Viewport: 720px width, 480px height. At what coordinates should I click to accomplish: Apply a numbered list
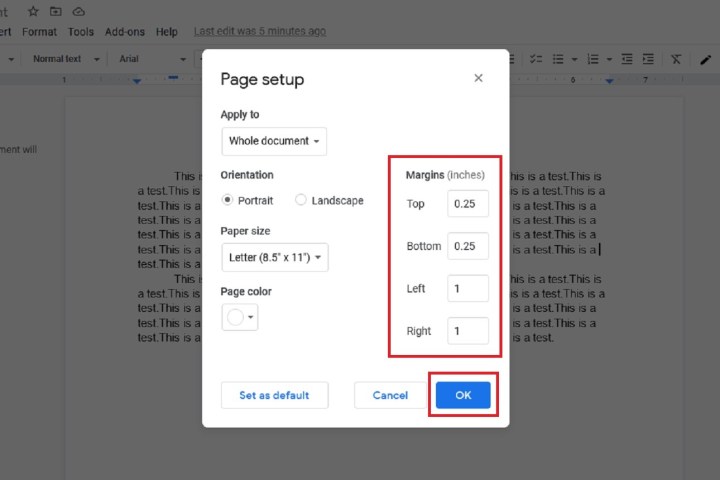click(x=593, y=59)
